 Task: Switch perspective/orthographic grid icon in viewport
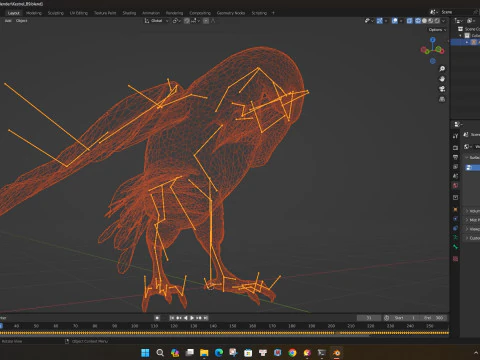coord(442,99)
